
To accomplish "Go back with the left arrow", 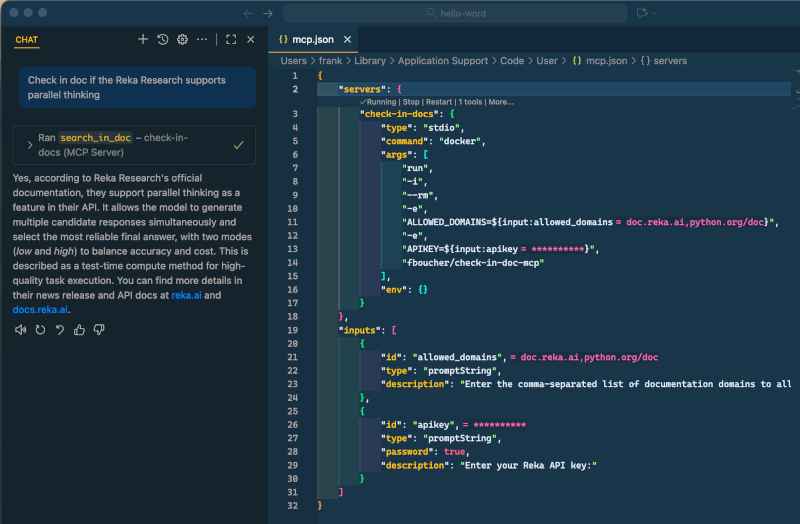I will coord(248,13).
